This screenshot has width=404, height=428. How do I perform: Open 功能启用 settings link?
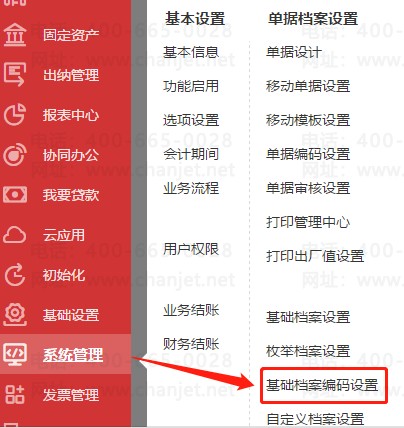(x=191, y=86)
